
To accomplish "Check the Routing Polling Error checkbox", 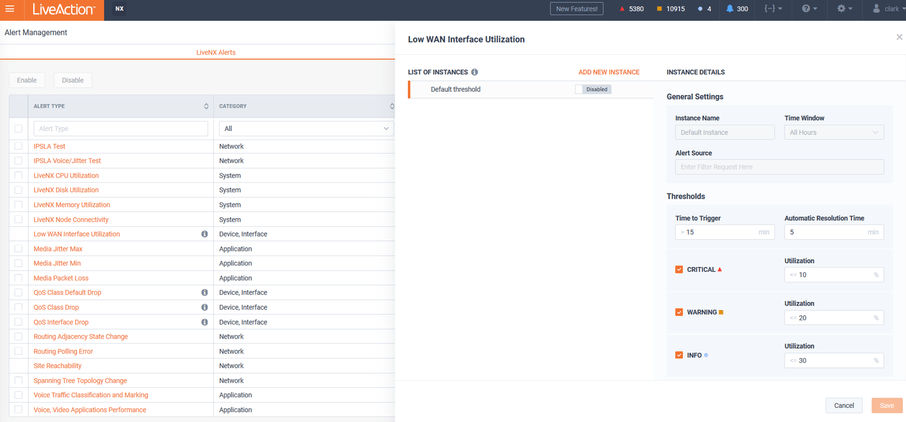I will coord(18,351).
